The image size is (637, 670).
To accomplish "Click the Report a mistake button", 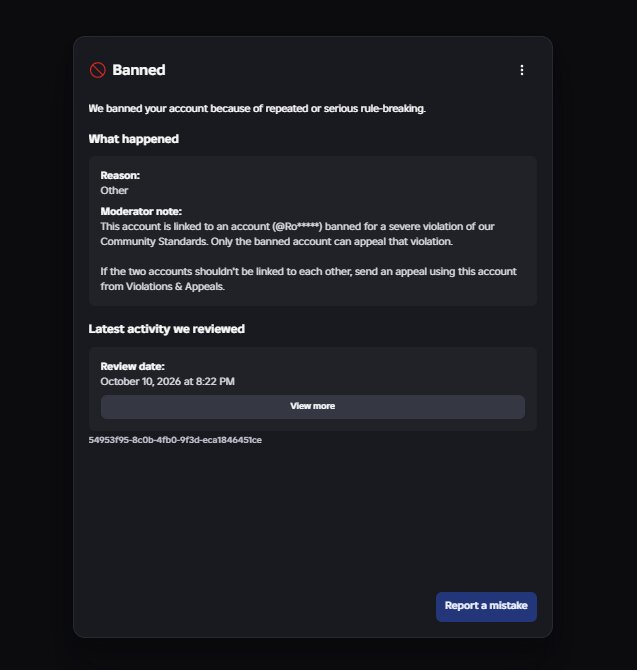I will 486,606.
